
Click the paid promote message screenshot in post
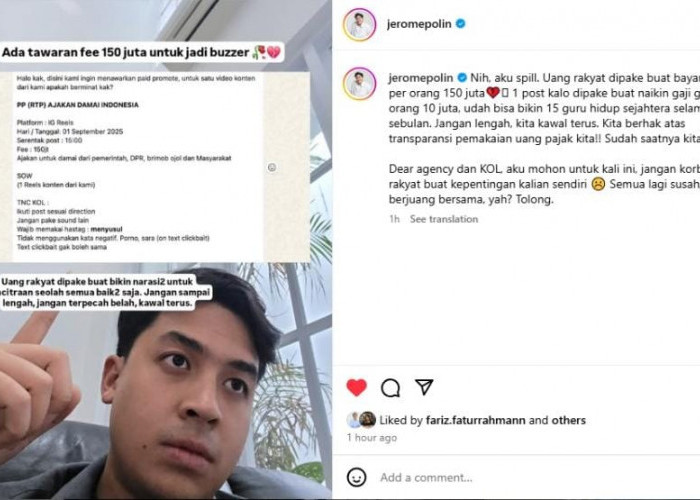point(154,167)
